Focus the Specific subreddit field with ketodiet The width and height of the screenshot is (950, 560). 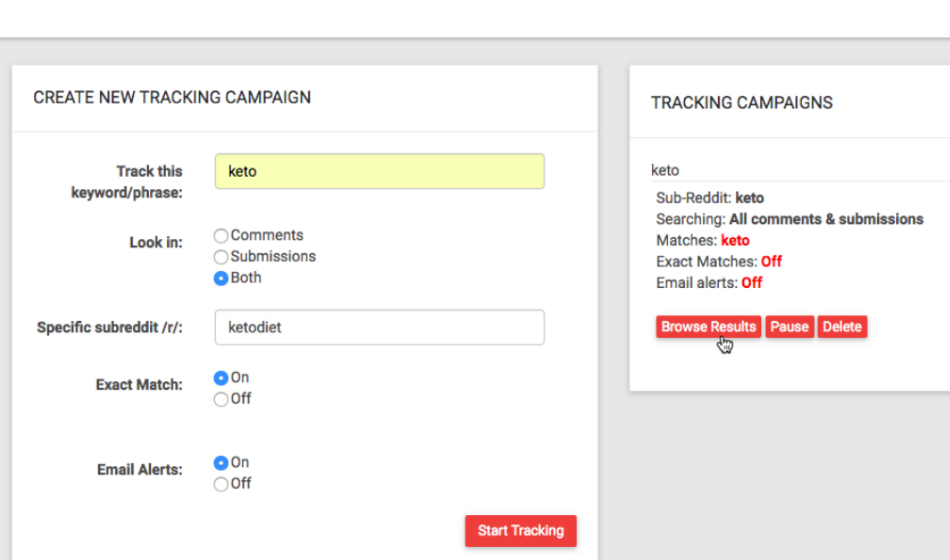(x=379, y=327)
